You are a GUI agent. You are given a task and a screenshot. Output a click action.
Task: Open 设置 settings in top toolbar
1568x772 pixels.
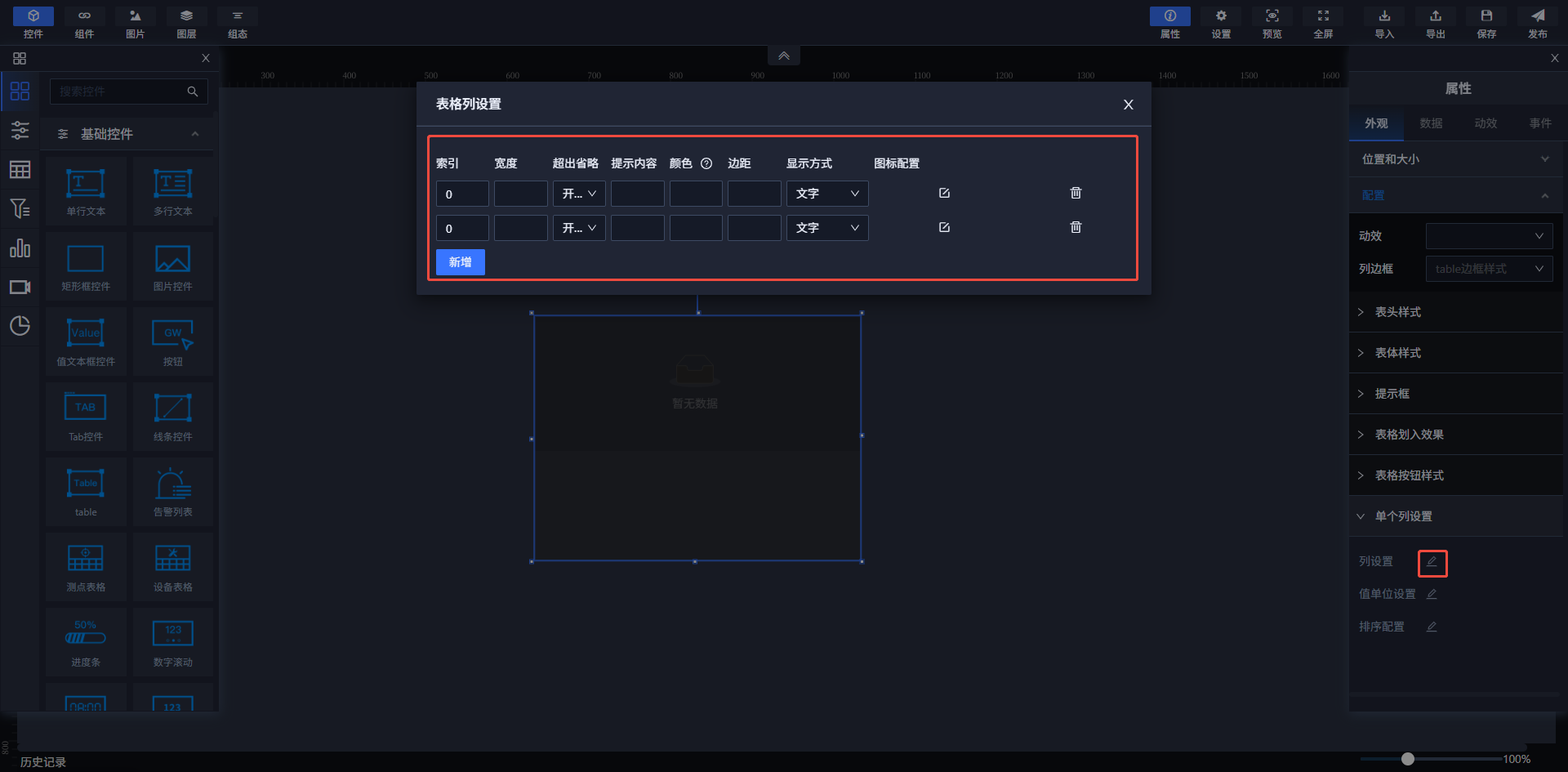click(1221, 23)
